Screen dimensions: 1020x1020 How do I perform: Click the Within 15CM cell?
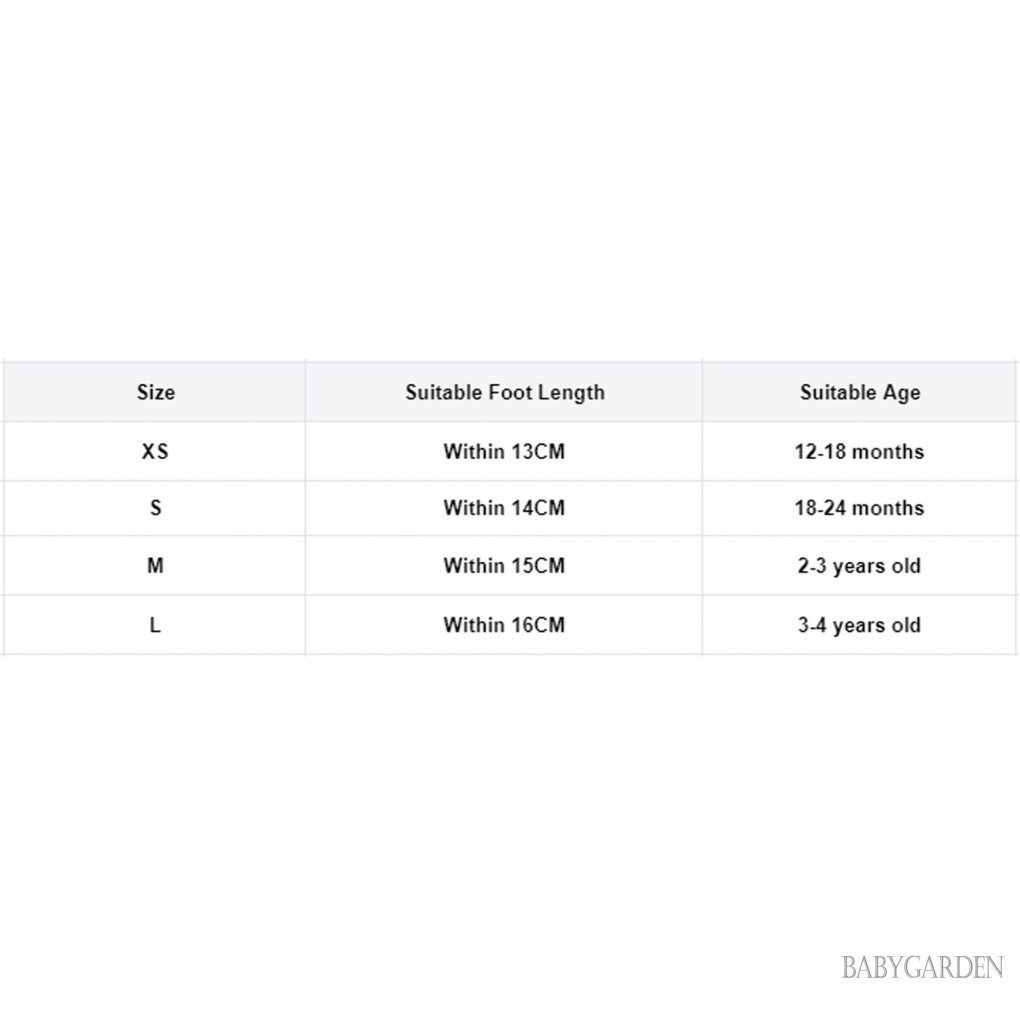click(x=504, y=565)
